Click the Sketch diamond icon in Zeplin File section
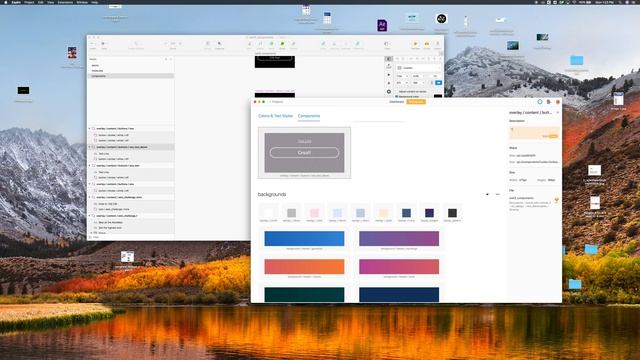 pyautogui.click(x=556, y=200)
